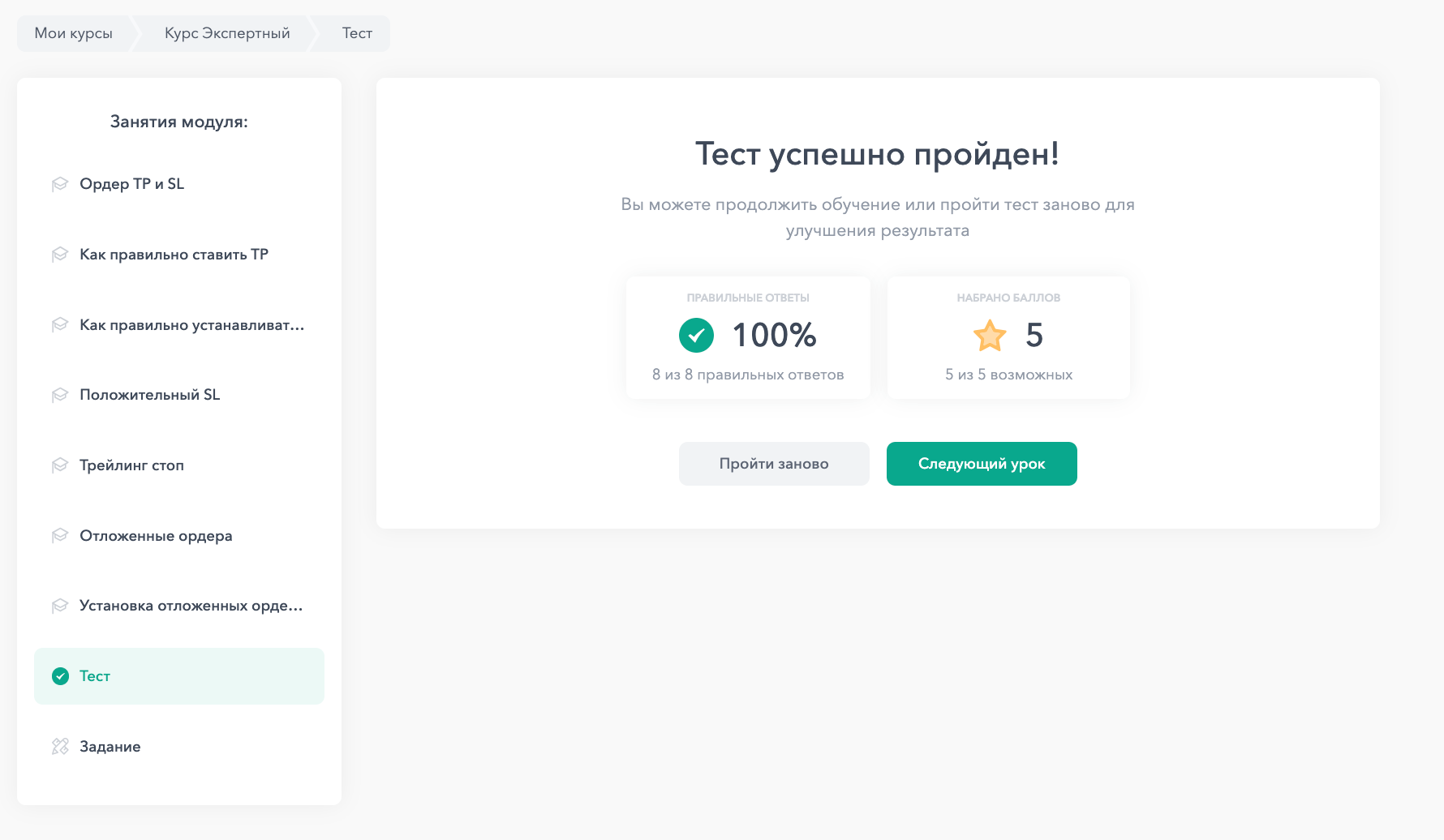Go to Курс Экспертный breadcrumb

coord(227,33)
